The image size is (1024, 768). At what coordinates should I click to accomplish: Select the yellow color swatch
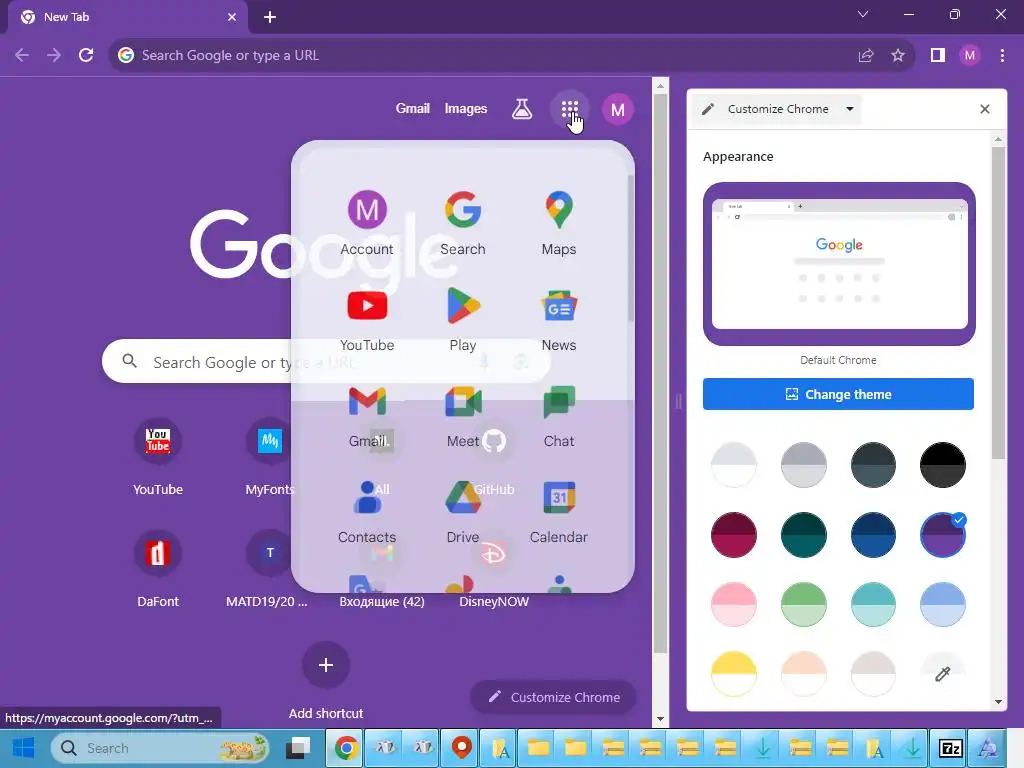coord(733,674)
